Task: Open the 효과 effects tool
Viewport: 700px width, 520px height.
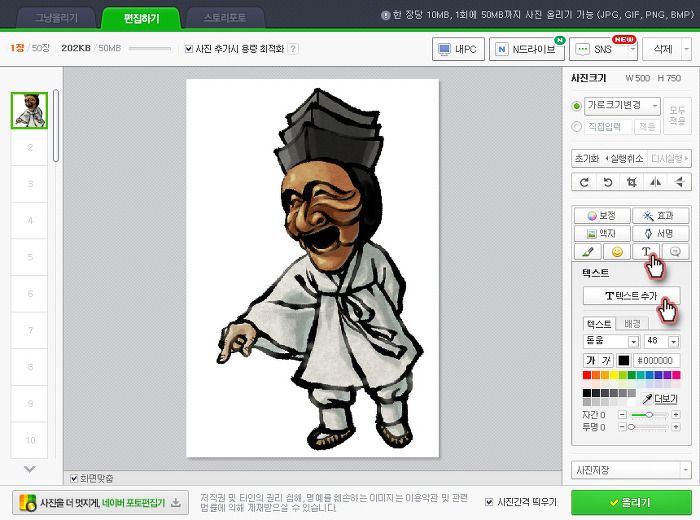Action: tap(660, 216)
